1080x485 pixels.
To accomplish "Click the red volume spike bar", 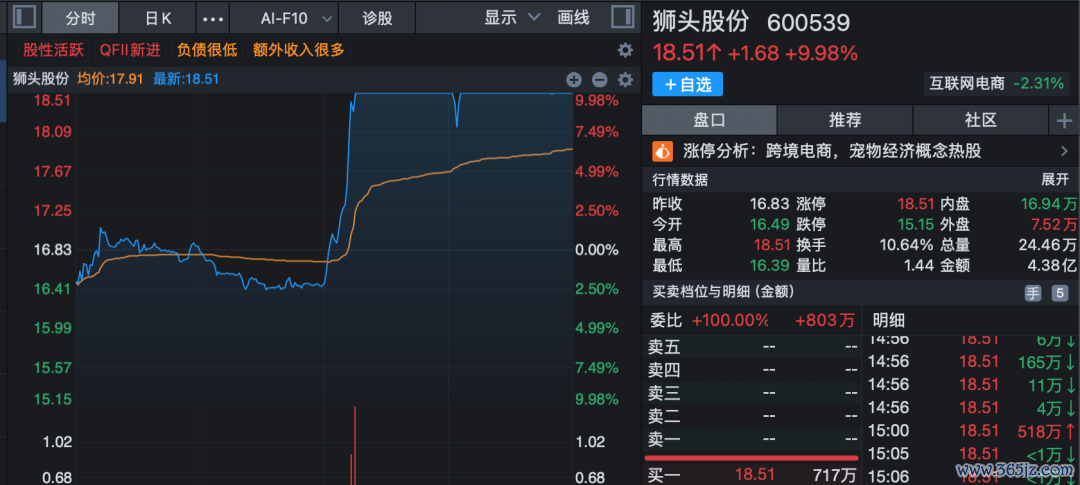I will pos(355,446).
